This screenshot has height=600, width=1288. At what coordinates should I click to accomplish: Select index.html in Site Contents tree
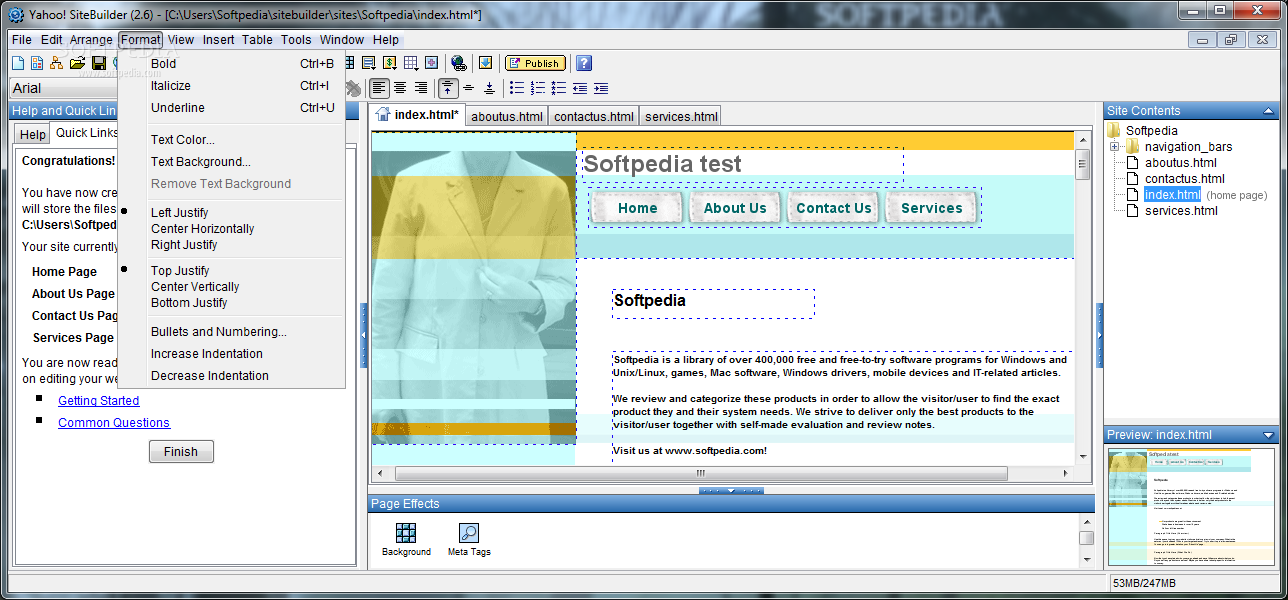(x=1172, y=195)
